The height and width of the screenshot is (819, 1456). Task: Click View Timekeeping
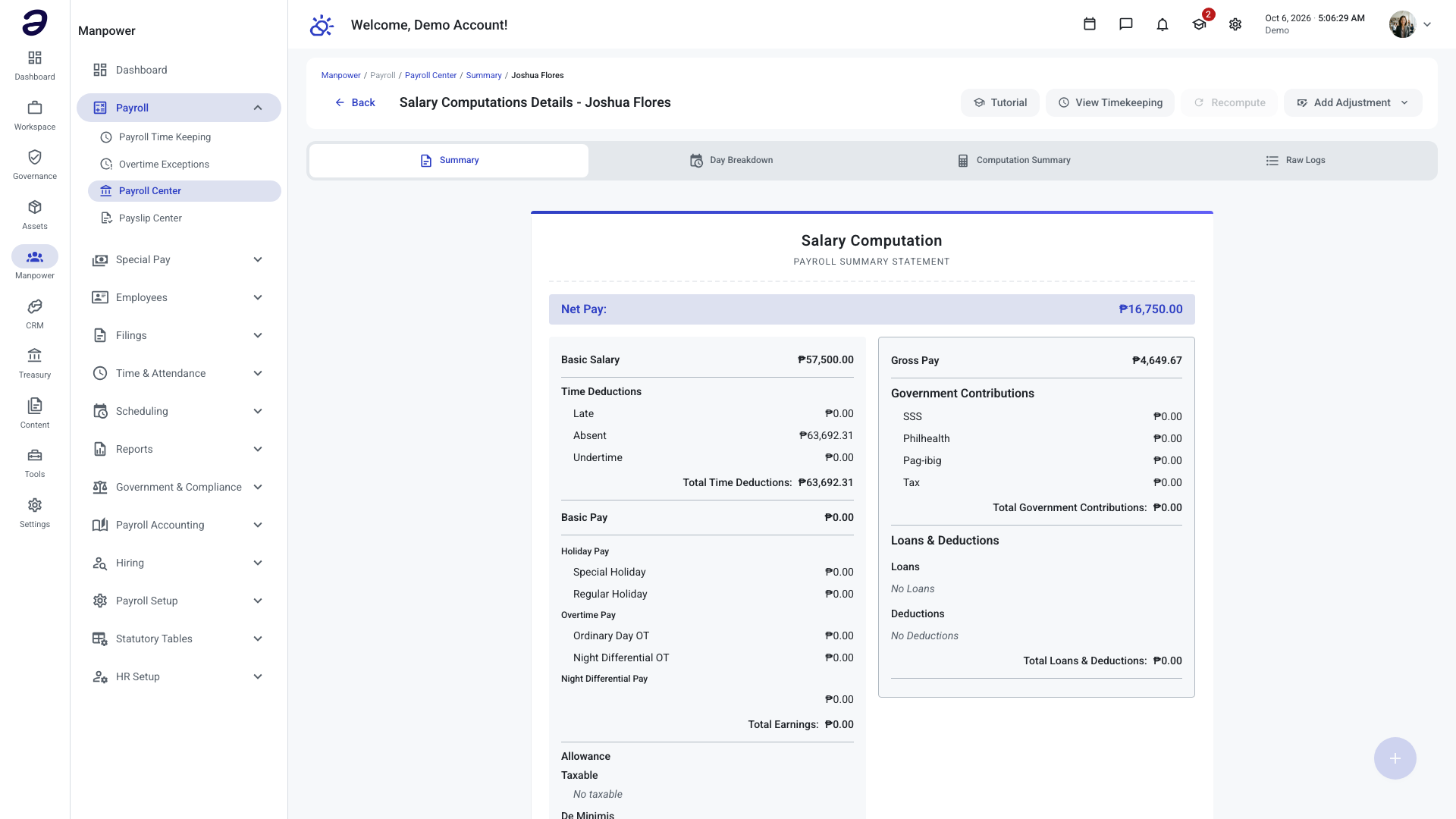[1110, 102]
